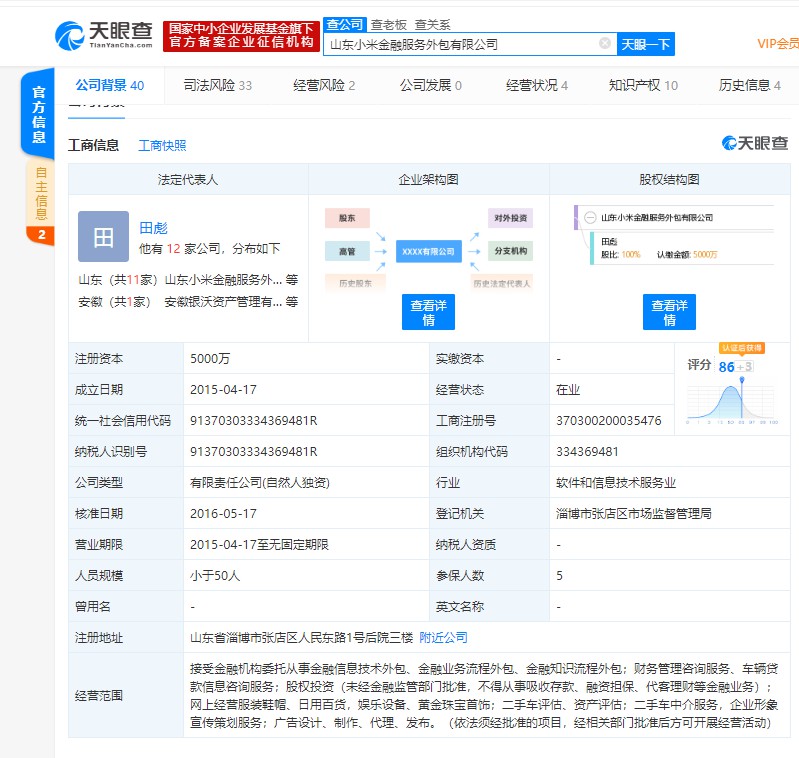Click the 天眼一下 search button
Viewport: 799px width, 758px height.
point(646,44)
